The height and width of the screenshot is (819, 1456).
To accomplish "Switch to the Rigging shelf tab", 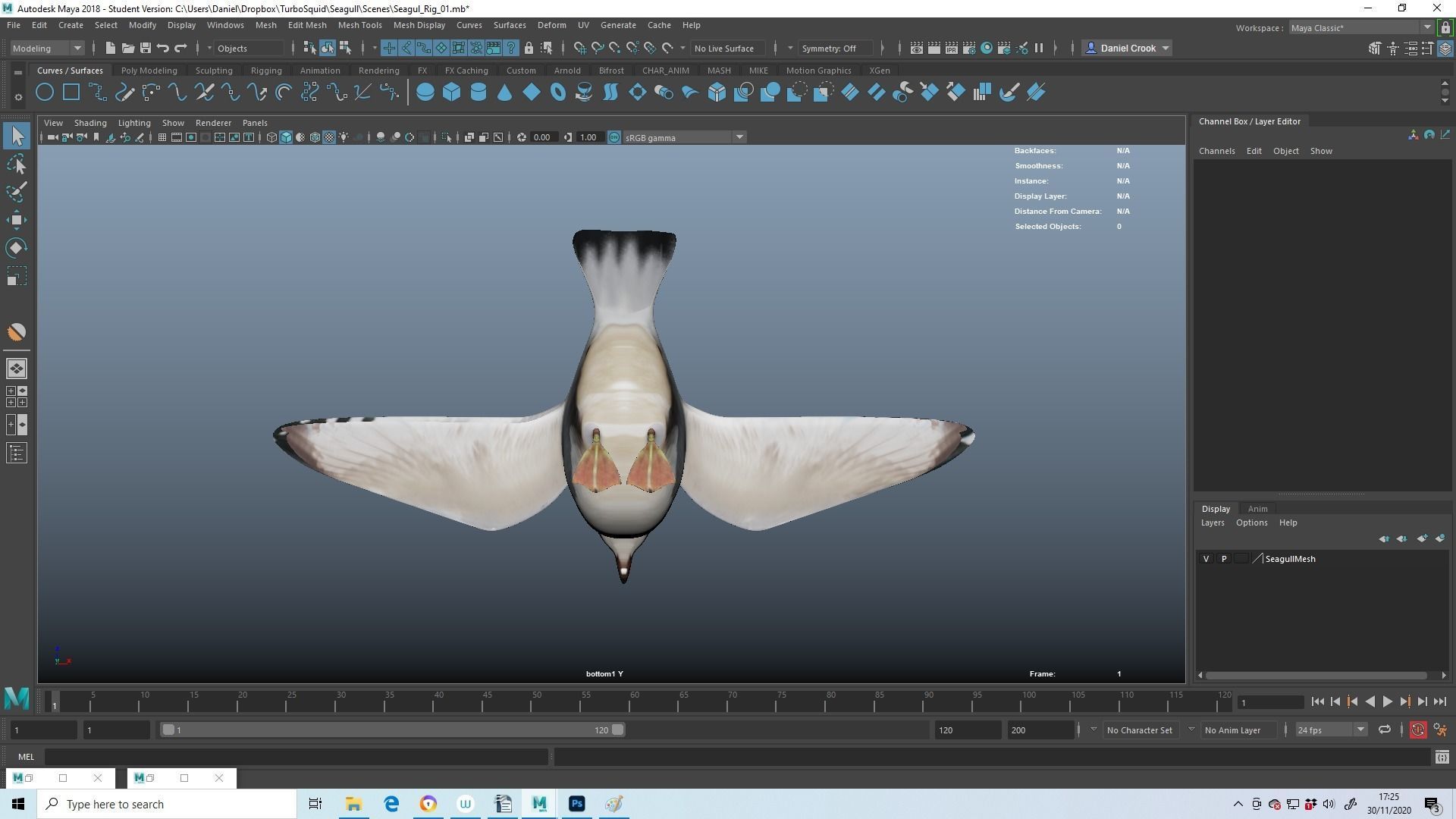I will 266,71.
